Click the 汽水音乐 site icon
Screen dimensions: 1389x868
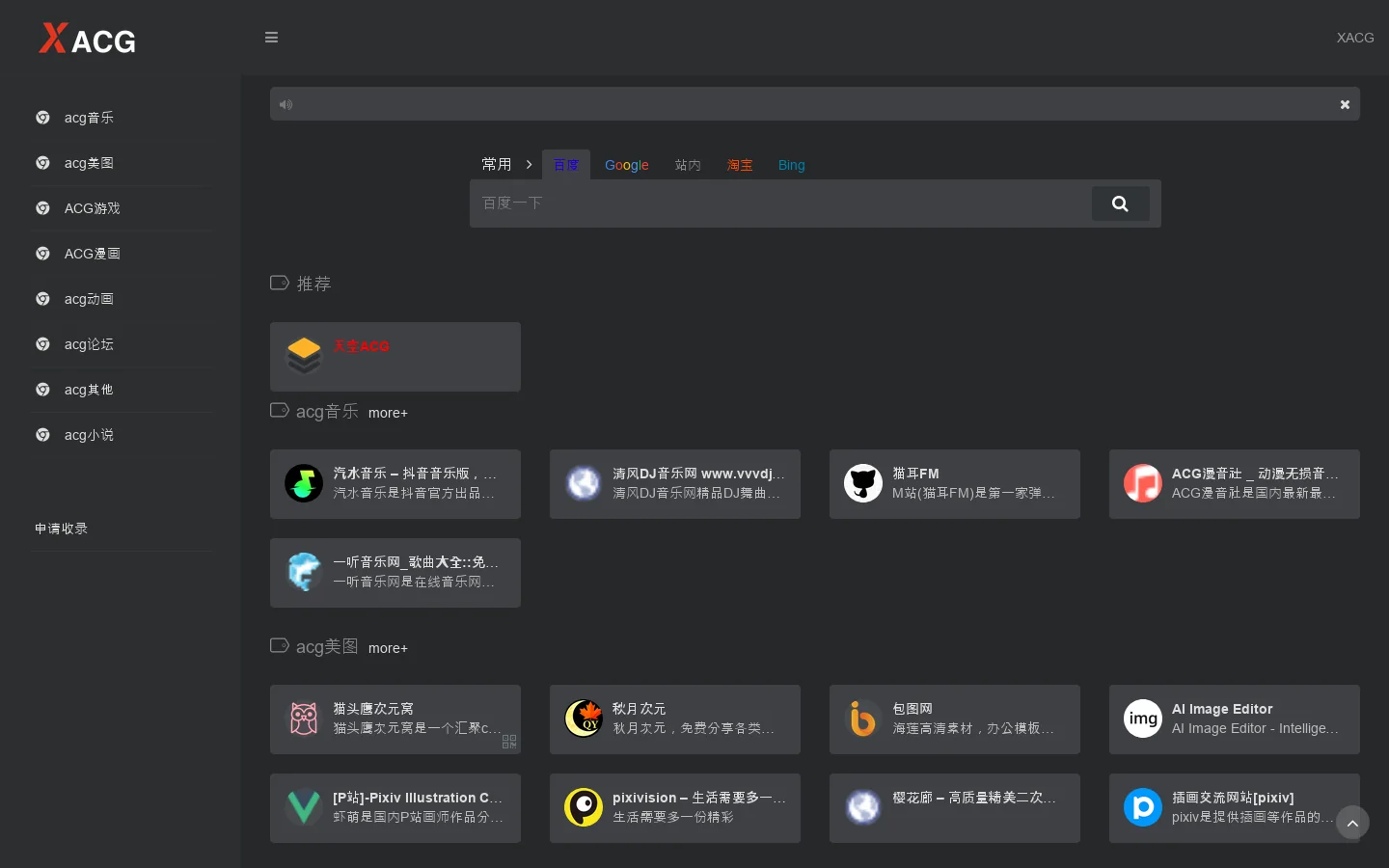point(304,483)
